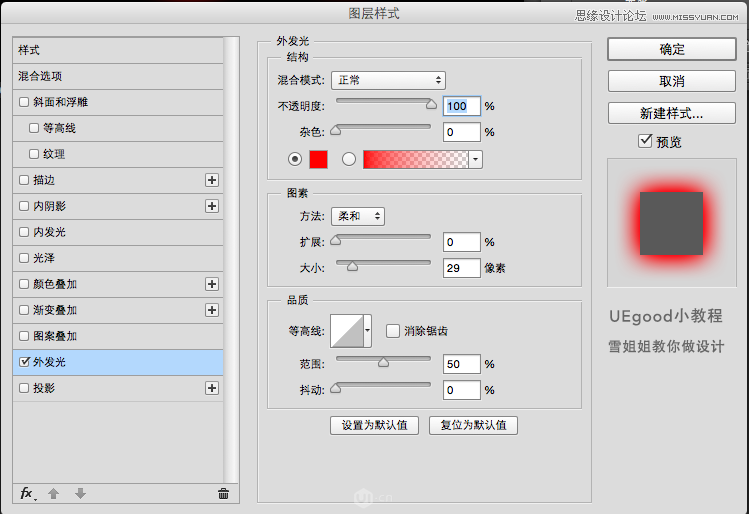Image resolution: width=749 pixels, height=514 pixels.
Task: Click the move effect up arrow
Action: (x=54, y=493)
